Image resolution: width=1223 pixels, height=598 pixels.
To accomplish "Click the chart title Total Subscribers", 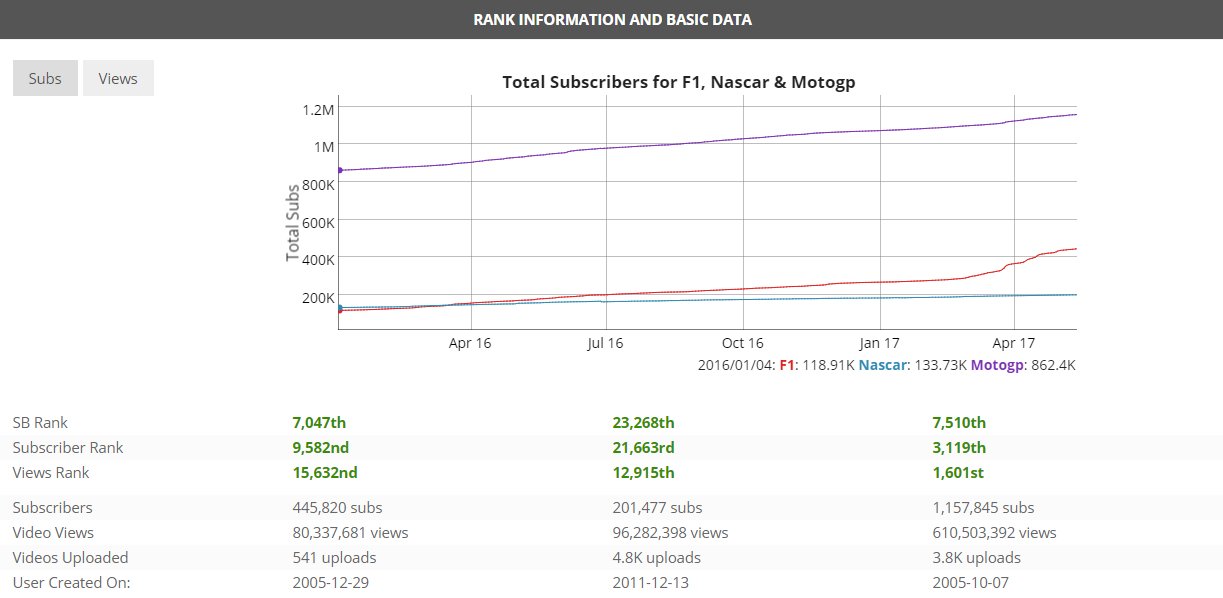I will tap(678, 81).
